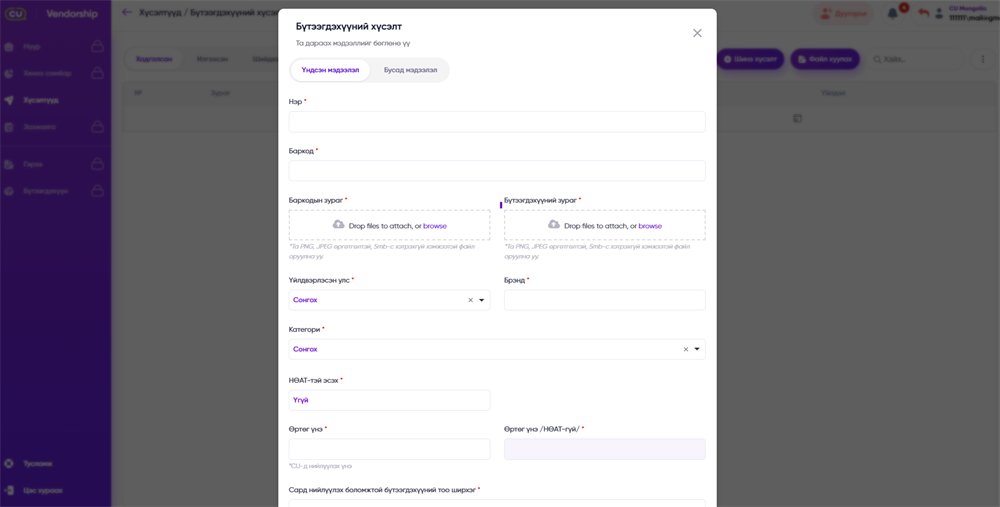Click lock icon beside Хянах самбар
The height and width of the screenshot is (507, 1000).
pyautogui.click(x=97, y=73)
